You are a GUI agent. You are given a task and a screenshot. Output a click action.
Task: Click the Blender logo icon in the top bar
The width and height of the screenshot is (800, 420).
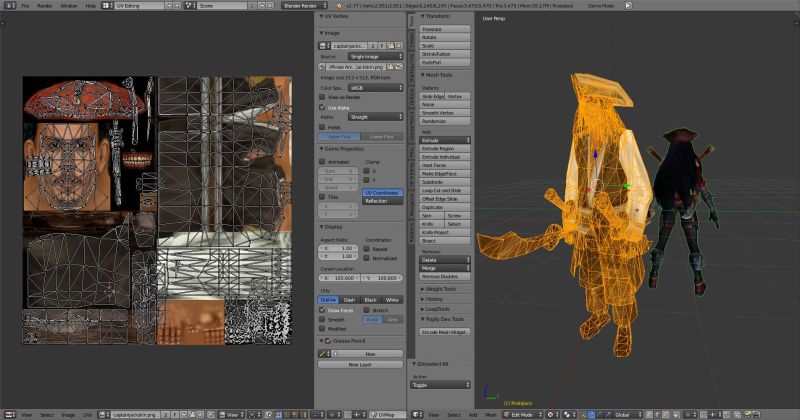[339, 6]
